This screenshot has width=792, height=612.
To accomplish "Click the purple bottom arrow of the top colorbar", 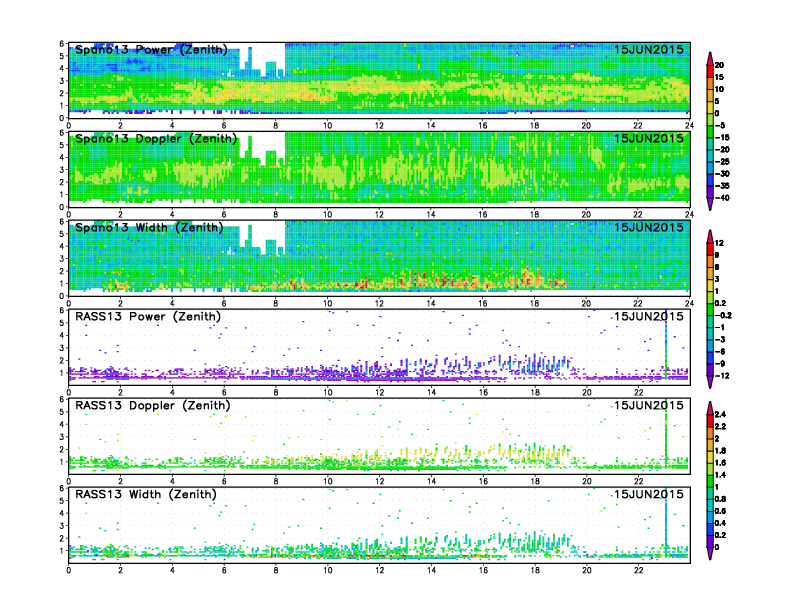I will click(x=710, y=204).
